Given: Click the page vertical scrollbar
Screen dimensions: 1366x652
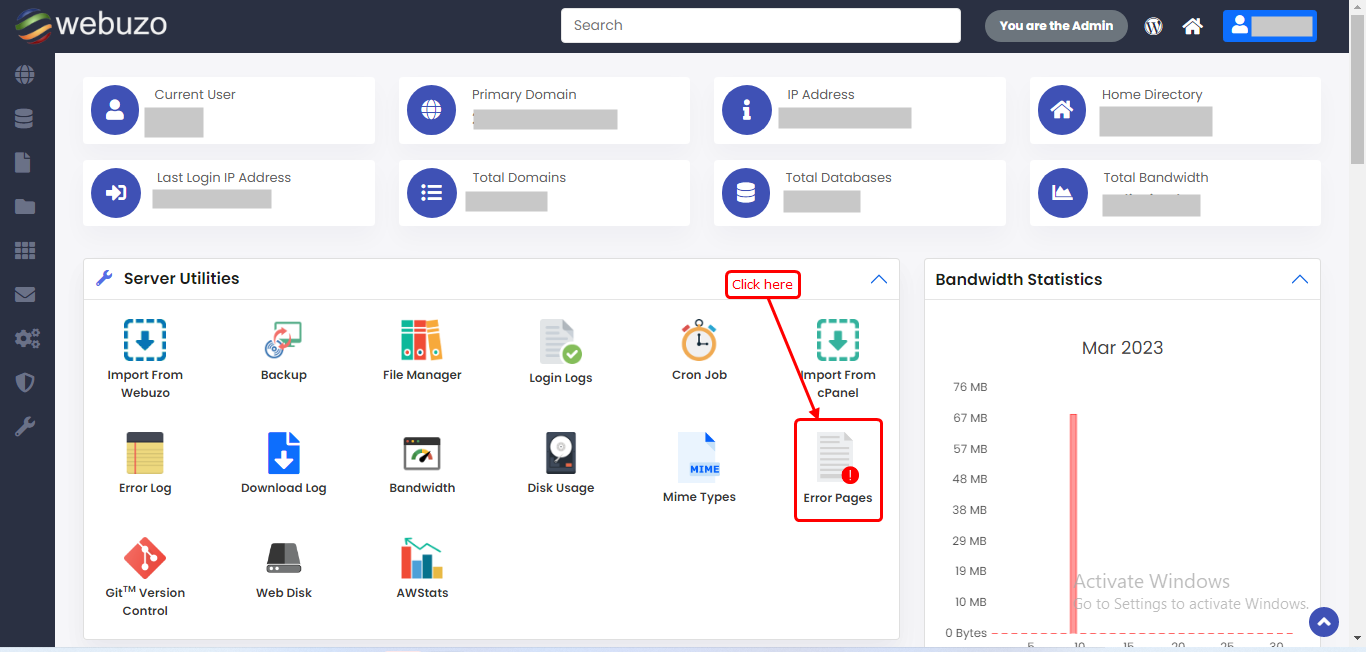Looking at the screenshot, I should pyautogui.click(x=1357, y=100).
